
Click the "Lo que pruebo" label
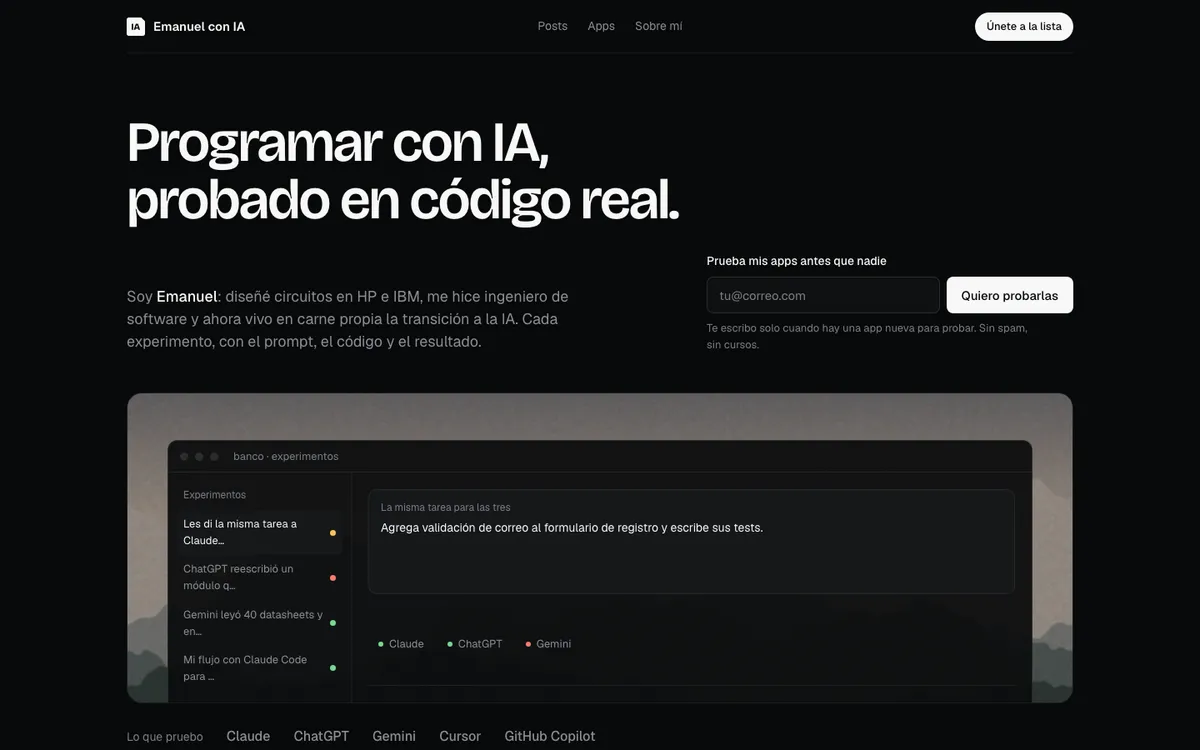tap(165, 737)
